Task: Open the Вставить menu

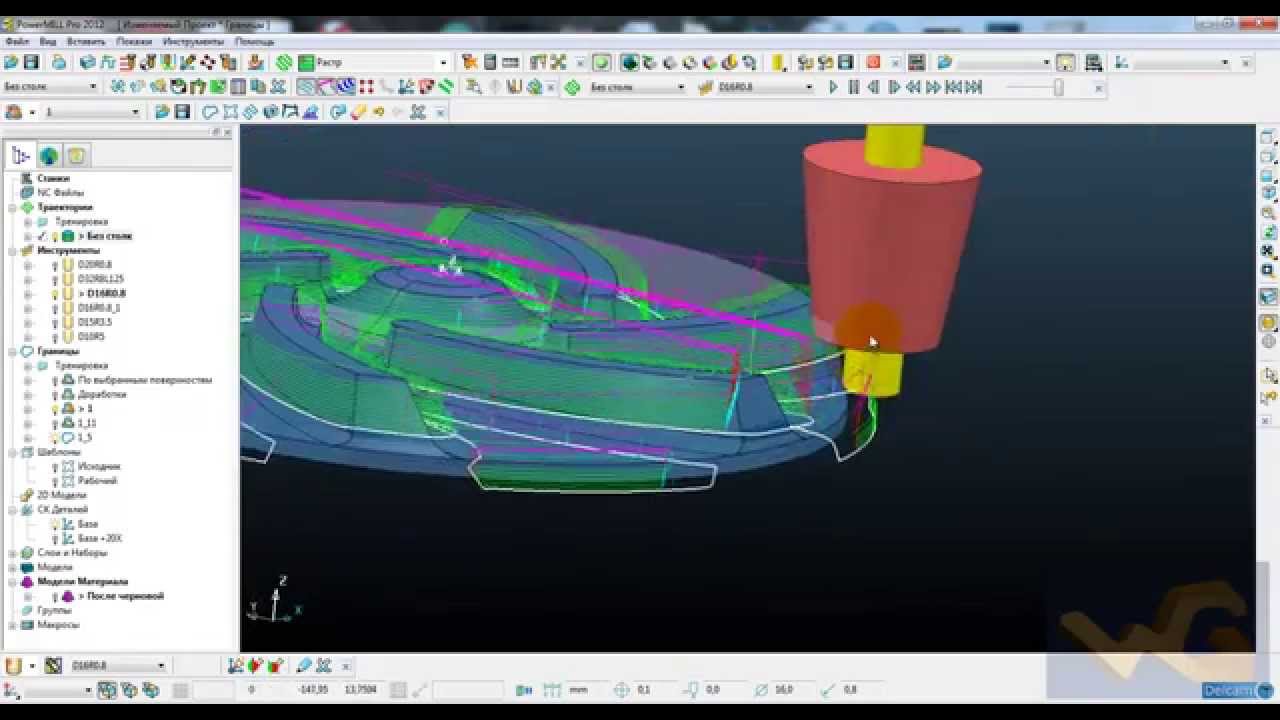Action: [86, 42]
